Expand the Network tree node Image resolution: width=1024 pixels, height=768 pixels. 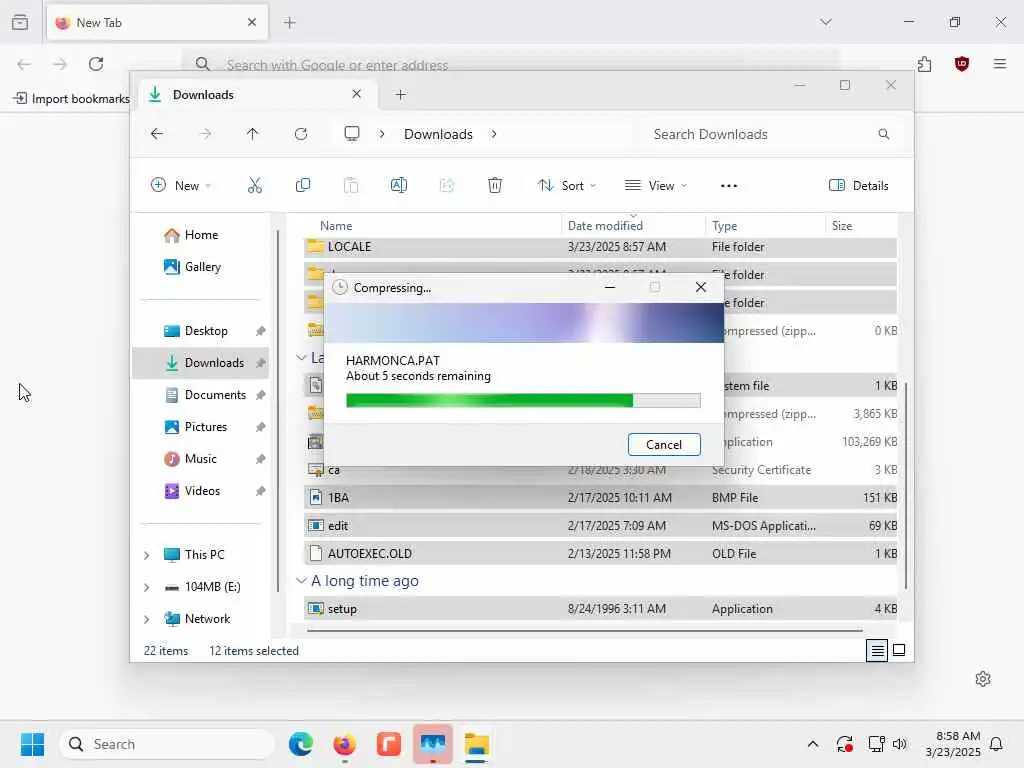pos(146,619)
